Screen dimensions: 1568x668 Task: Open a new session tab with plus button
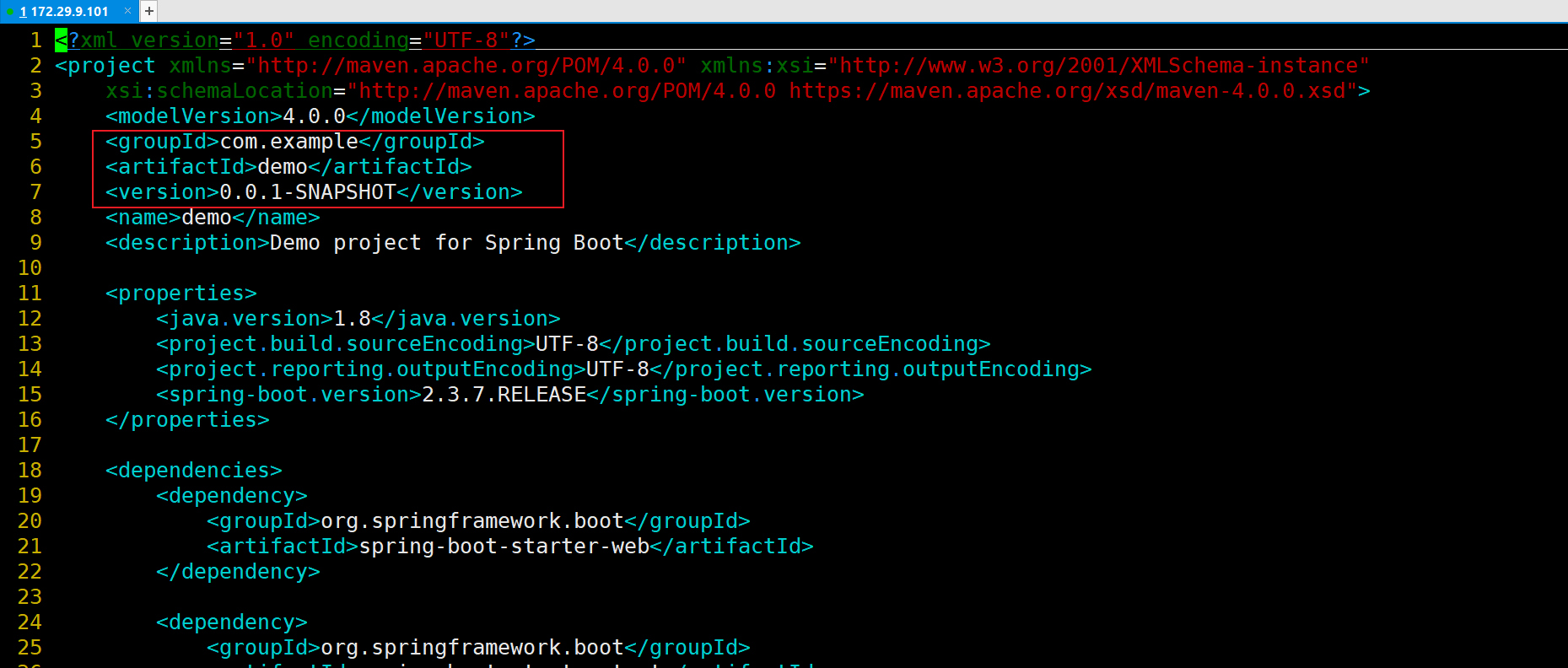[x=148, y=11]
